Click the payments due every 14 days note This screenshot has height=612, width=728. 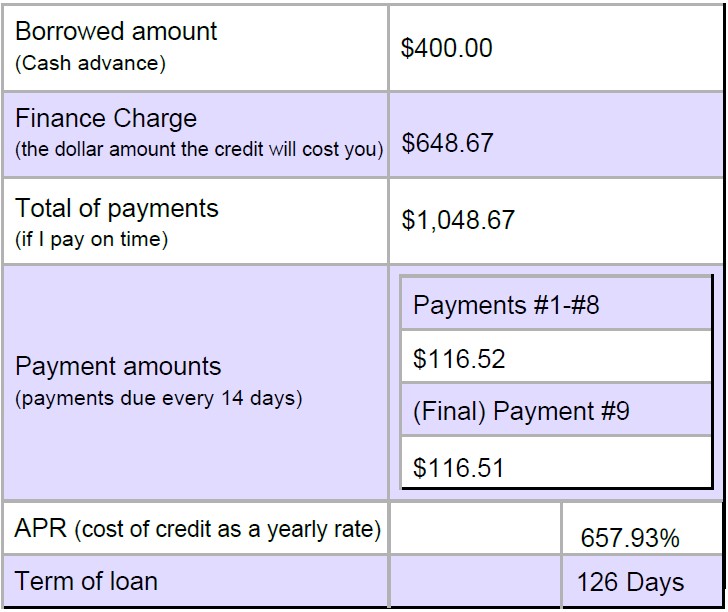coord(159,398)
